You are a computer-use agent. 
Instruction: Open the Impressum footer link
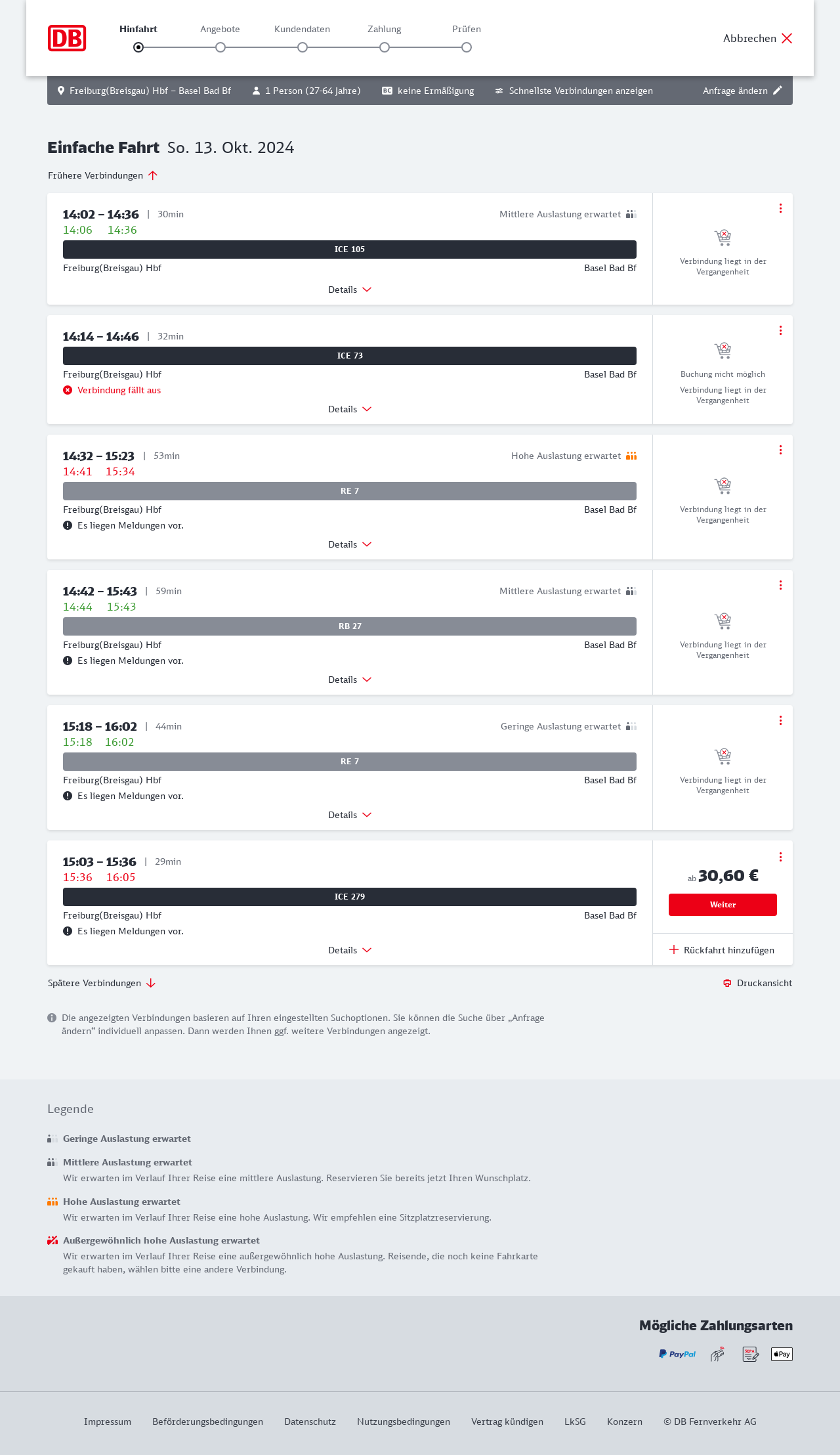[x=108, y=1422]
